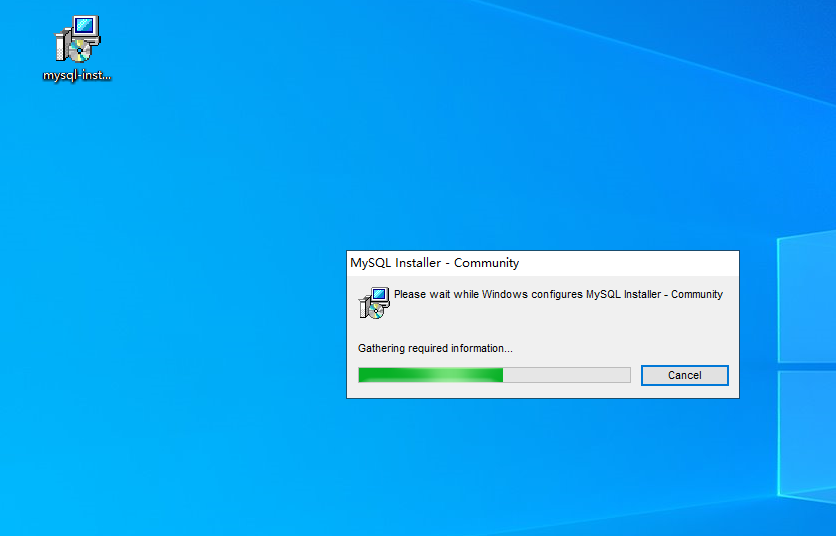836x536 pixels.
Task: Click the green installation progress bar
Action: [x=494, y=375]
